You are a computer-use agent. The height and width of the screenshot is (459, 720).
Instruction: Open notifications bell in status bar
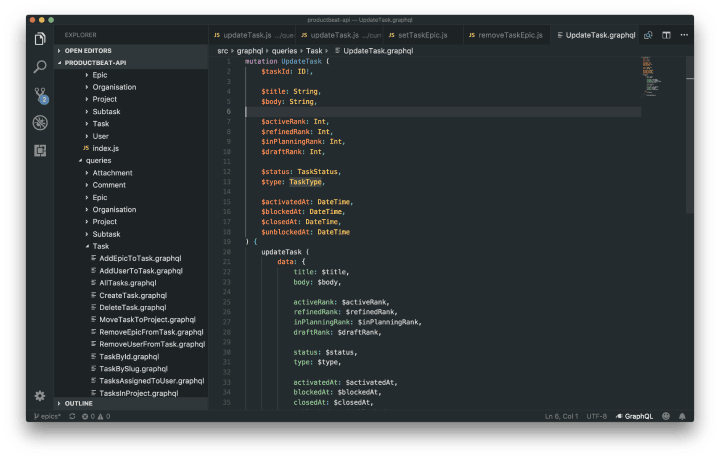click(x=682, y=416)
